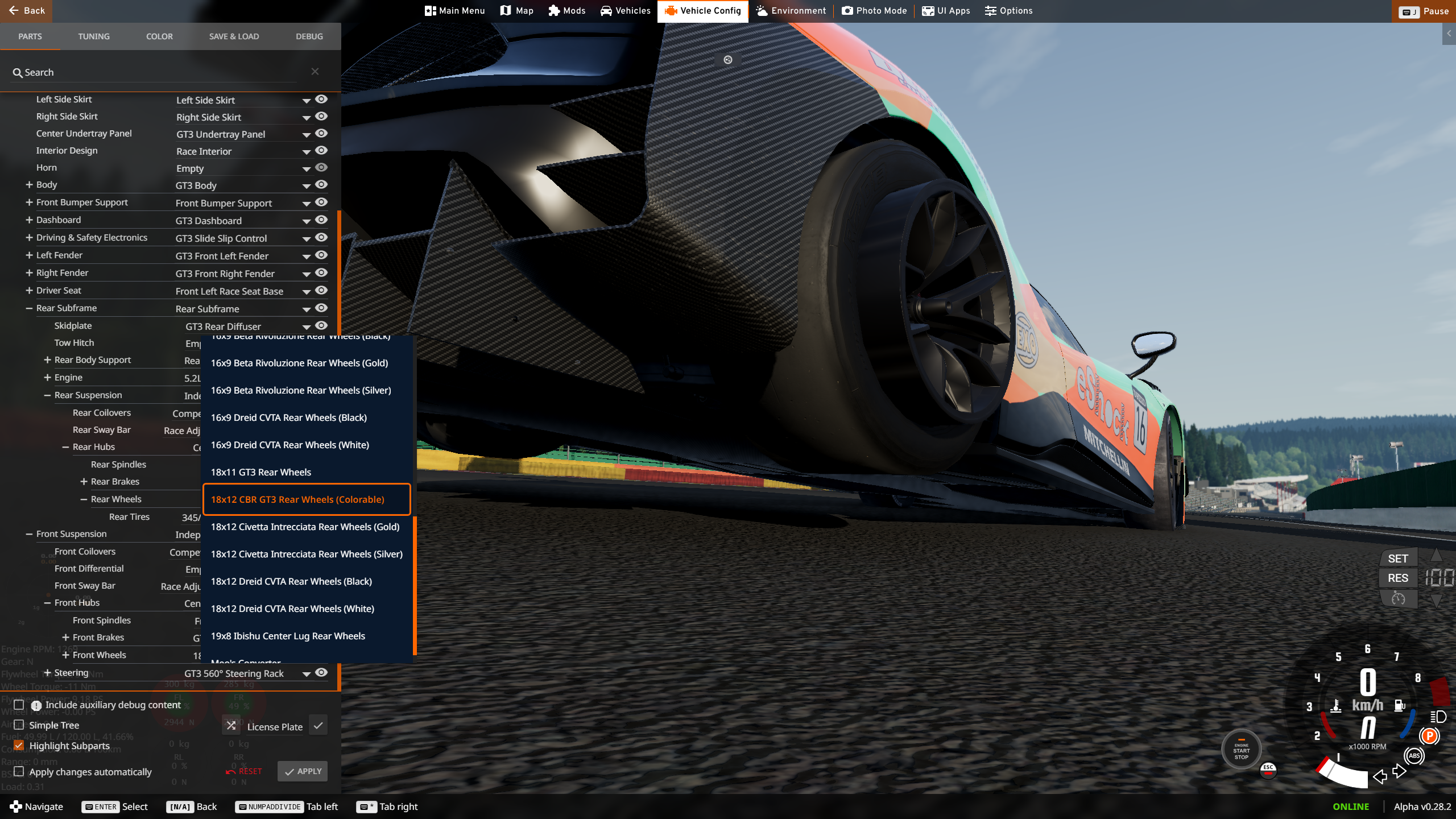Click the Engine Start Stop button
1456x819 pixels.
tap(1241, 750)
